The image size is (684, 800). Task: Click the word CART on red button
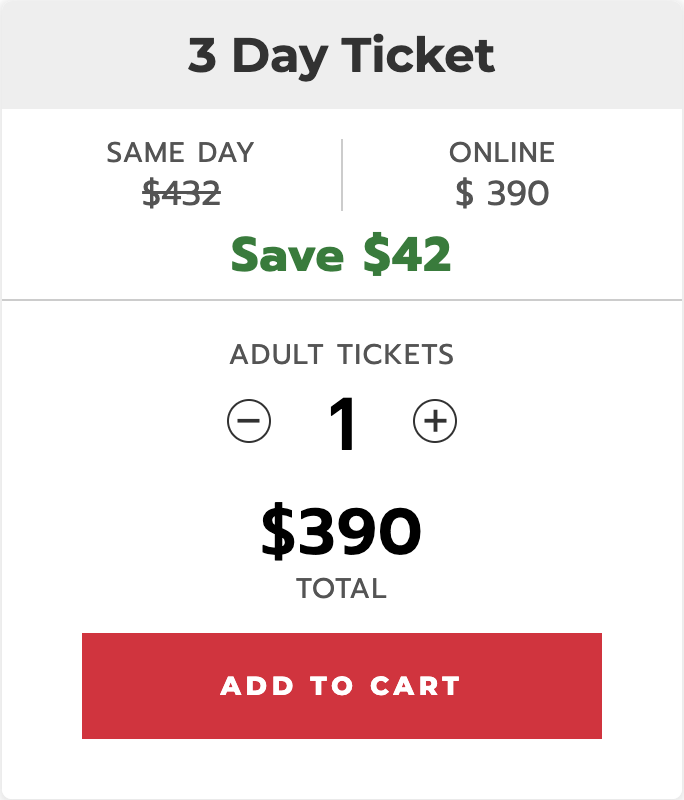click(x=415, y=686)
